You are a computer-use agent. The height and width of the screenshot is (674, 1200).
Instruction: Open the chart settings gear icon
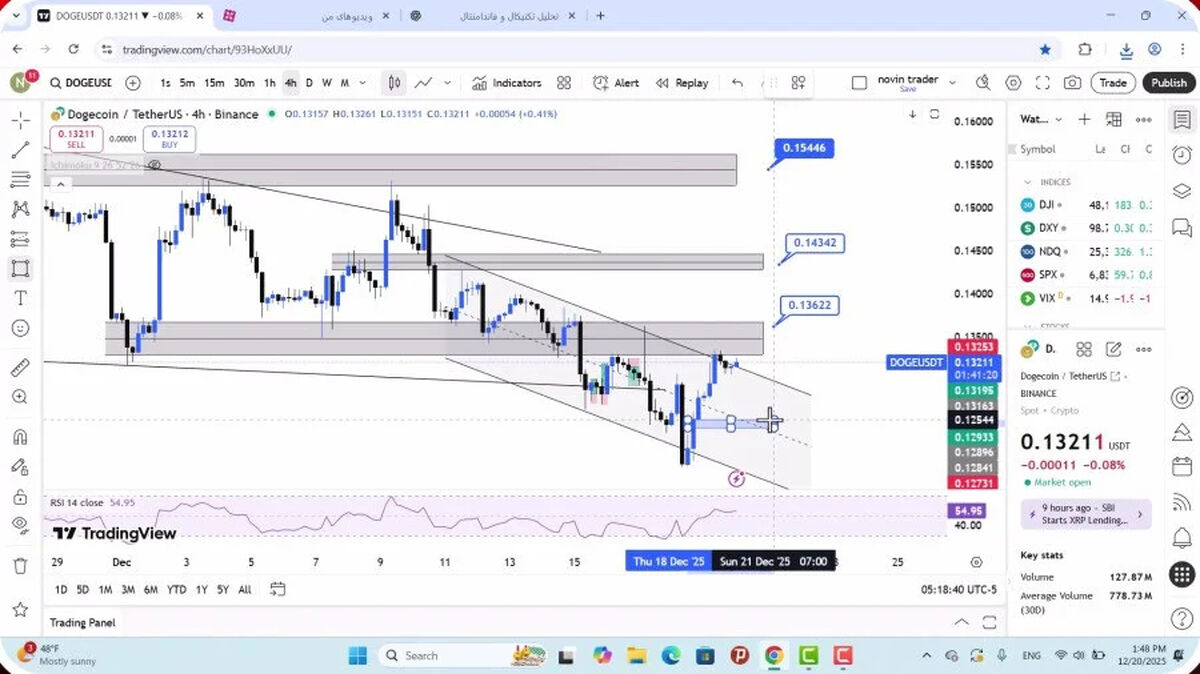[1013, 83]
